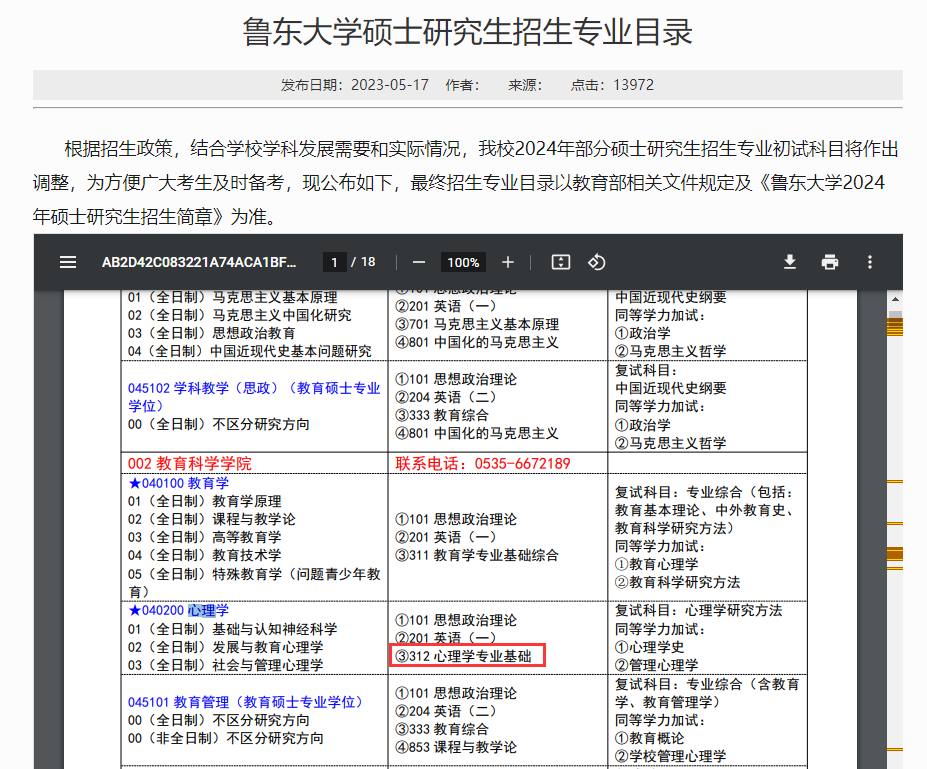Click ②管理心理学 additional exam text
Image resolution: width=927 pixels, height=769 pixels.
[x=656, y=665]
